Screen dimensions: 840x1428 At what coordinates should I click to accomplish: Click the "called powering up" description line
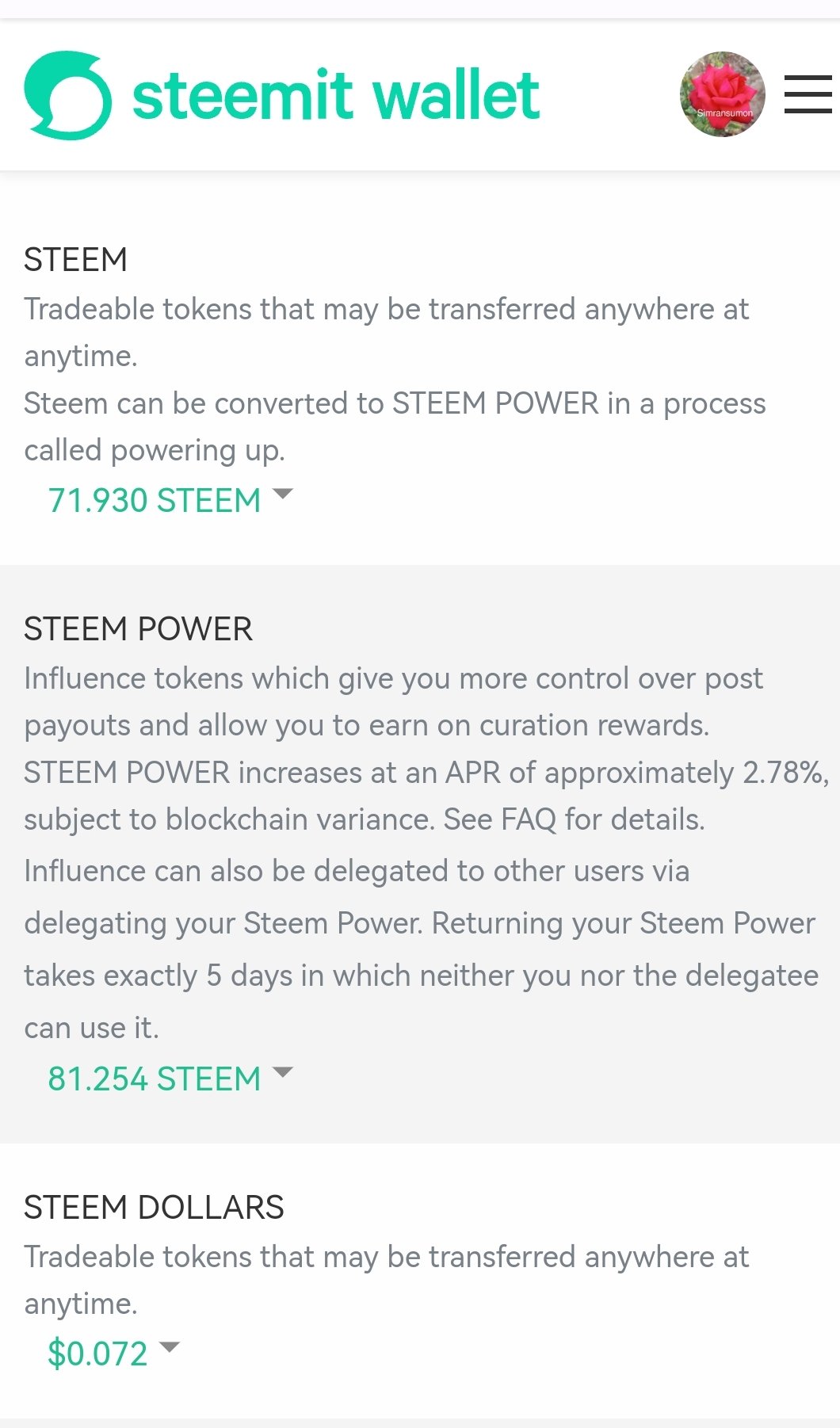coord(155,450)
